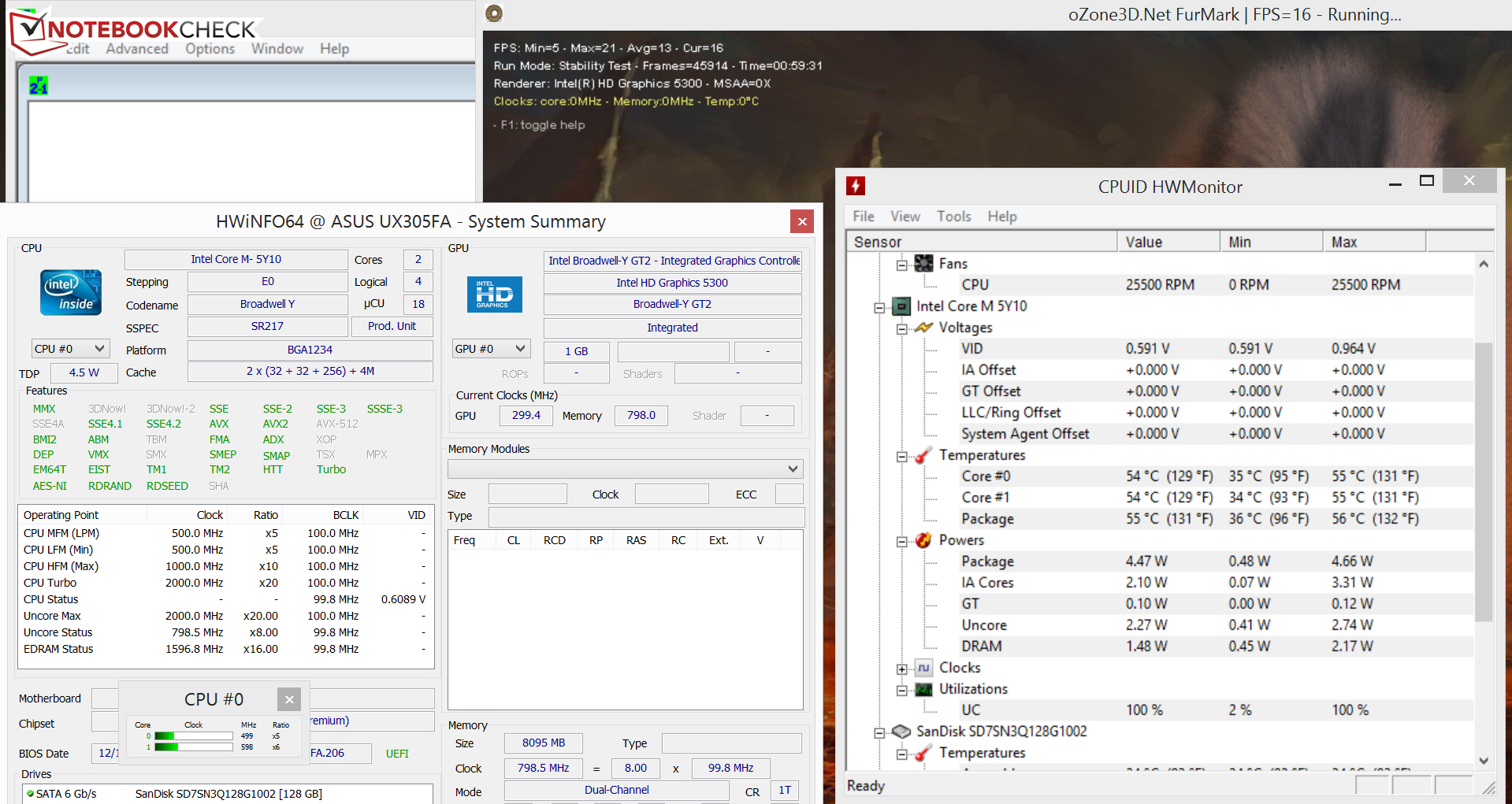Click the Sensor column header
Viewport: 1512px width, 804px height.
tap(982, 242)
